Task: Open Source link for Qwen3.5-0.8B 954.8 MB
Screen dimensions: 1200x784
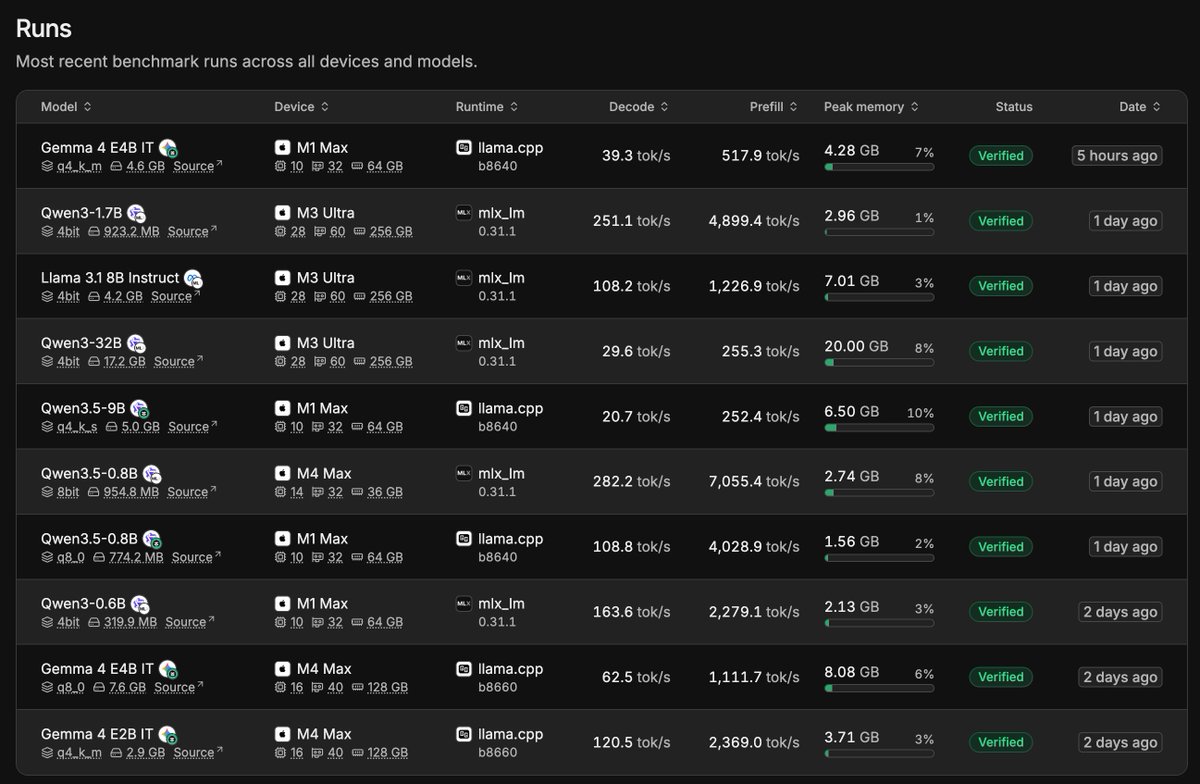Action: coord(192,492)
